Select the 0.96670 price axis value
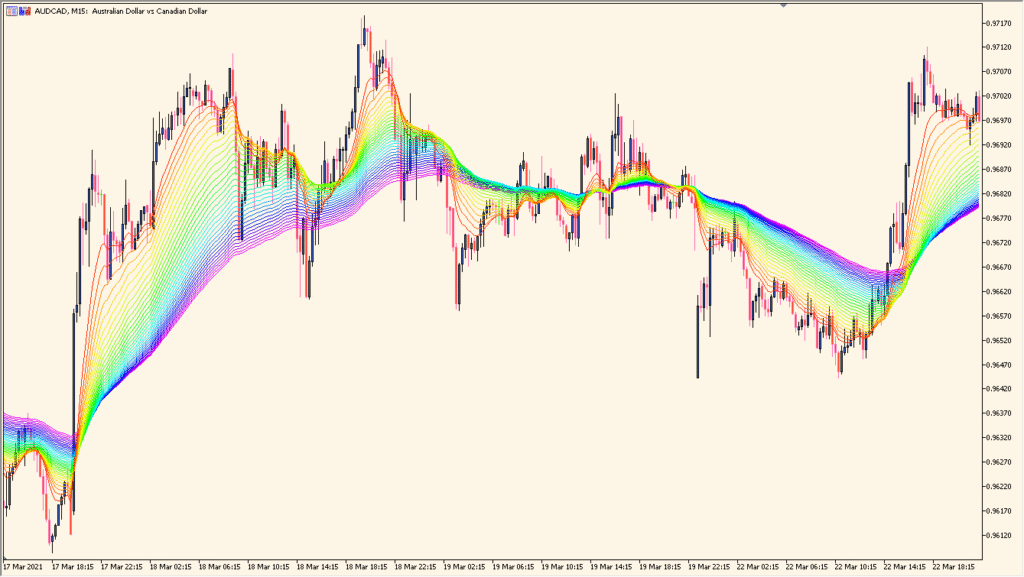This screenshot has width=1024, height=577. click(x=998, y=267)
